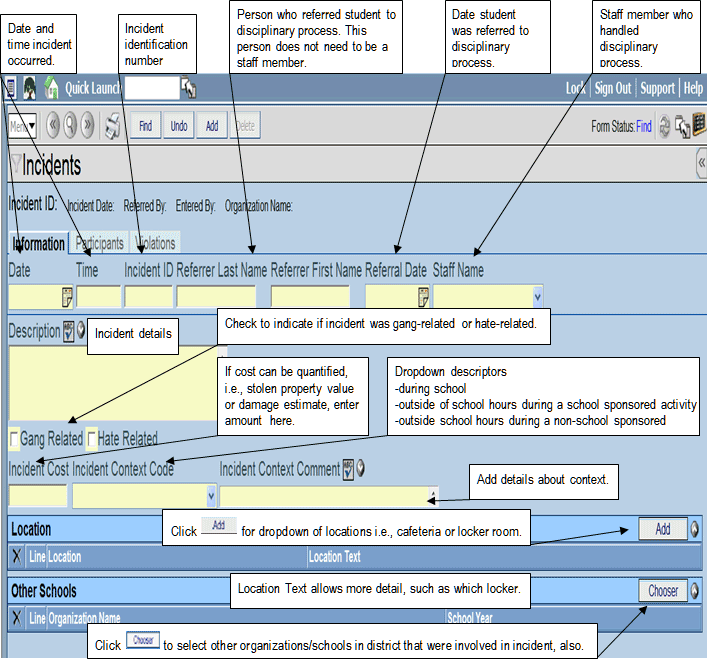Screen dimensions: 712x667
Task: Open the Staff Name dropdown
Action: pyautogui.click(x=538, y=297)
